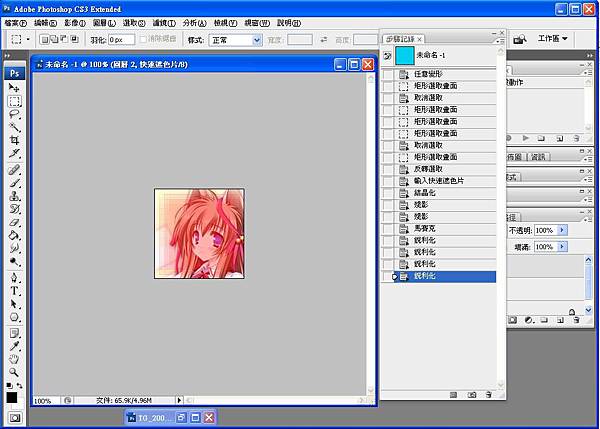
Task: Select the Clone Stamp tool
Action: pyautogui.click(x=15, y=196)
